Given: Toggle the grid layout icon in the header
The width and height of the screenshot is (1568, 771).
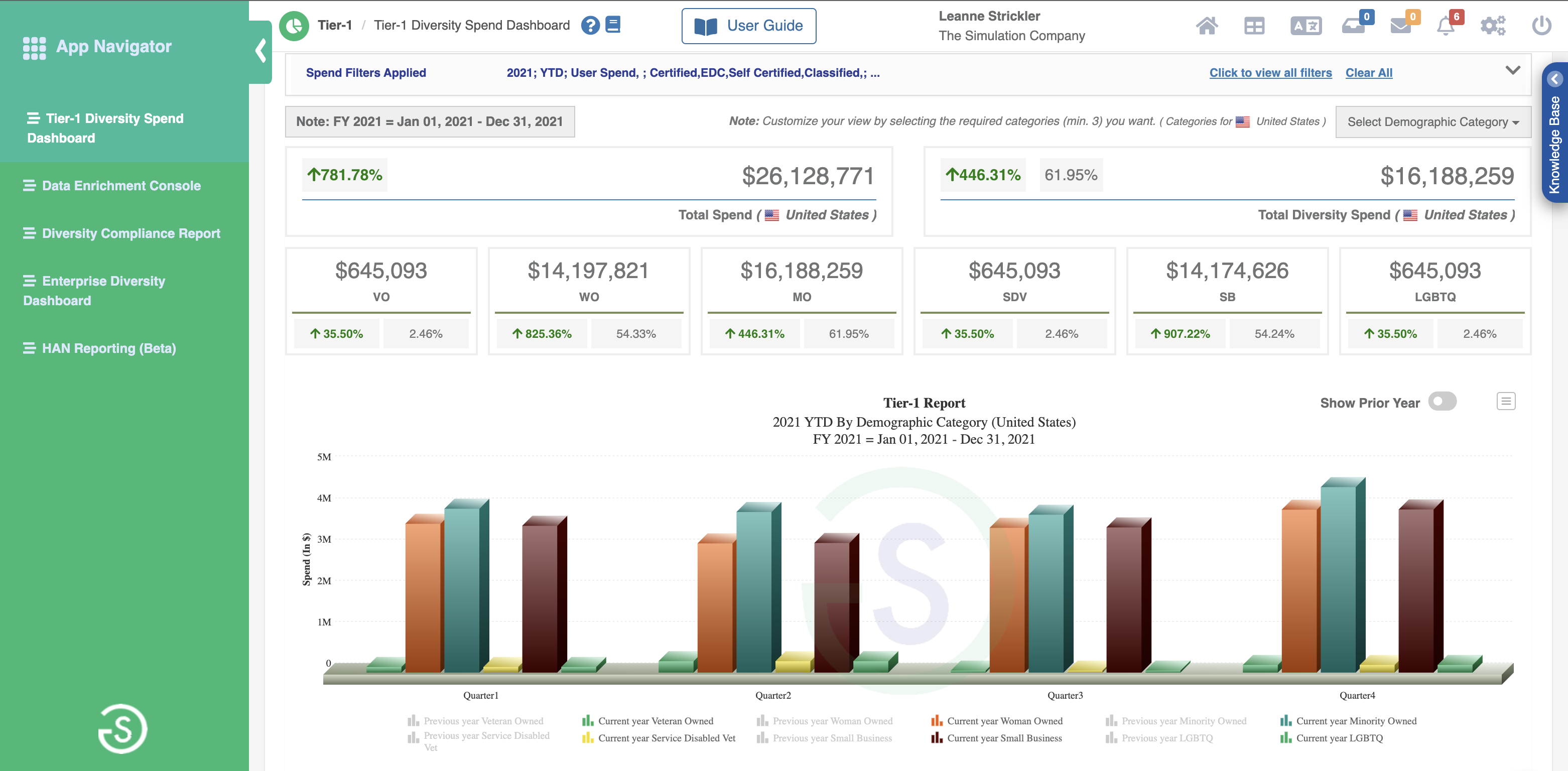Looking at the screenshot, I should coord(1254,26).
